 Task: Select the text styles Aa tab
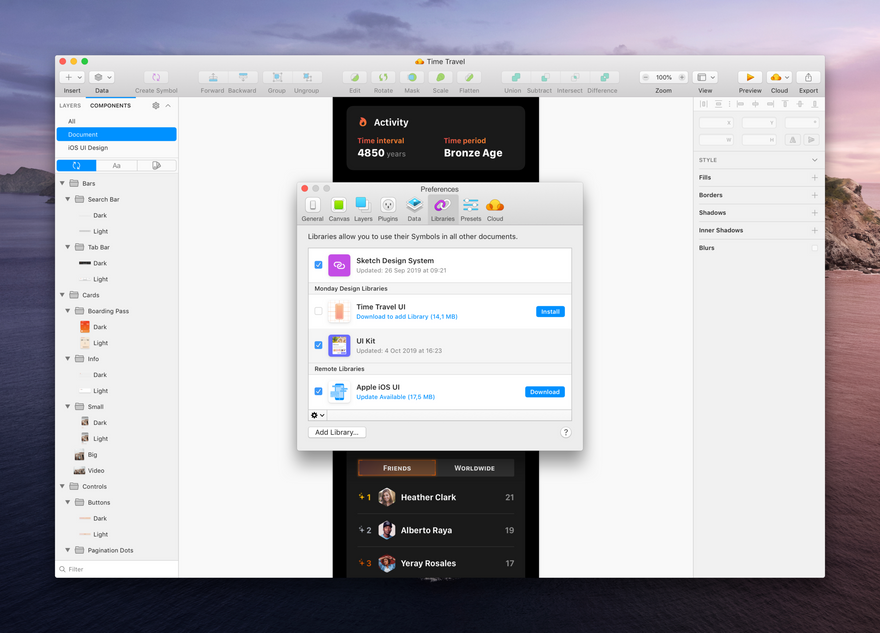(116, 166)
